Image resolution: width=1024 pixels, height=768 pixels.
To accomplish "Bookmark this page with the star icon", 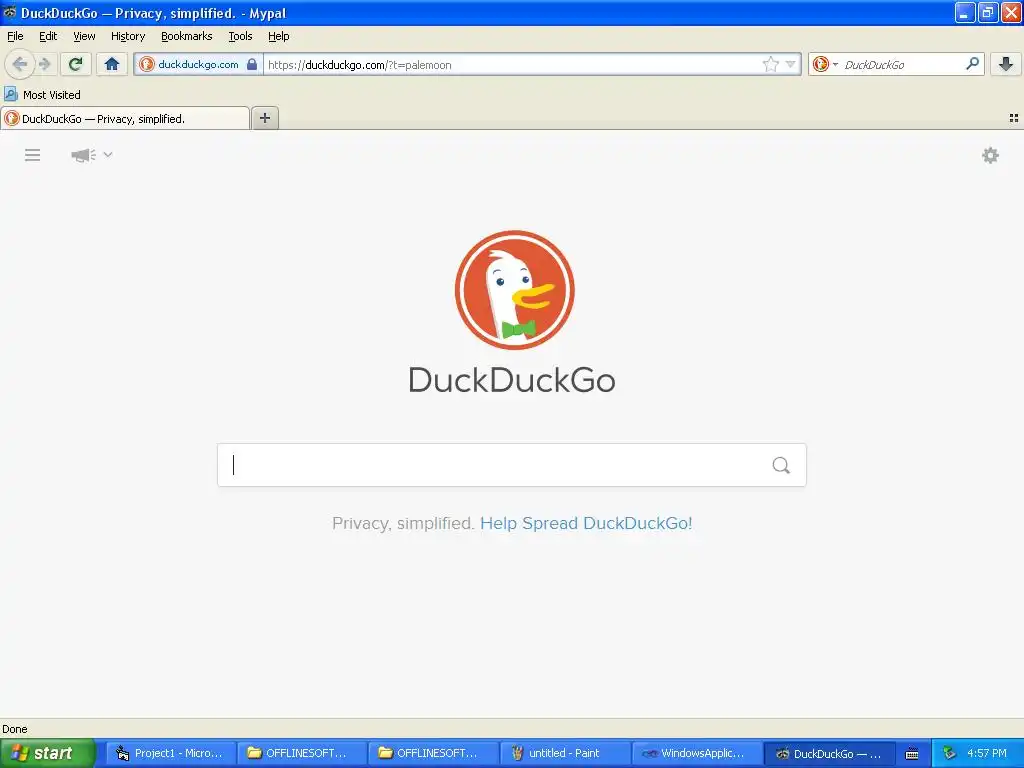I will coord(771,64).
